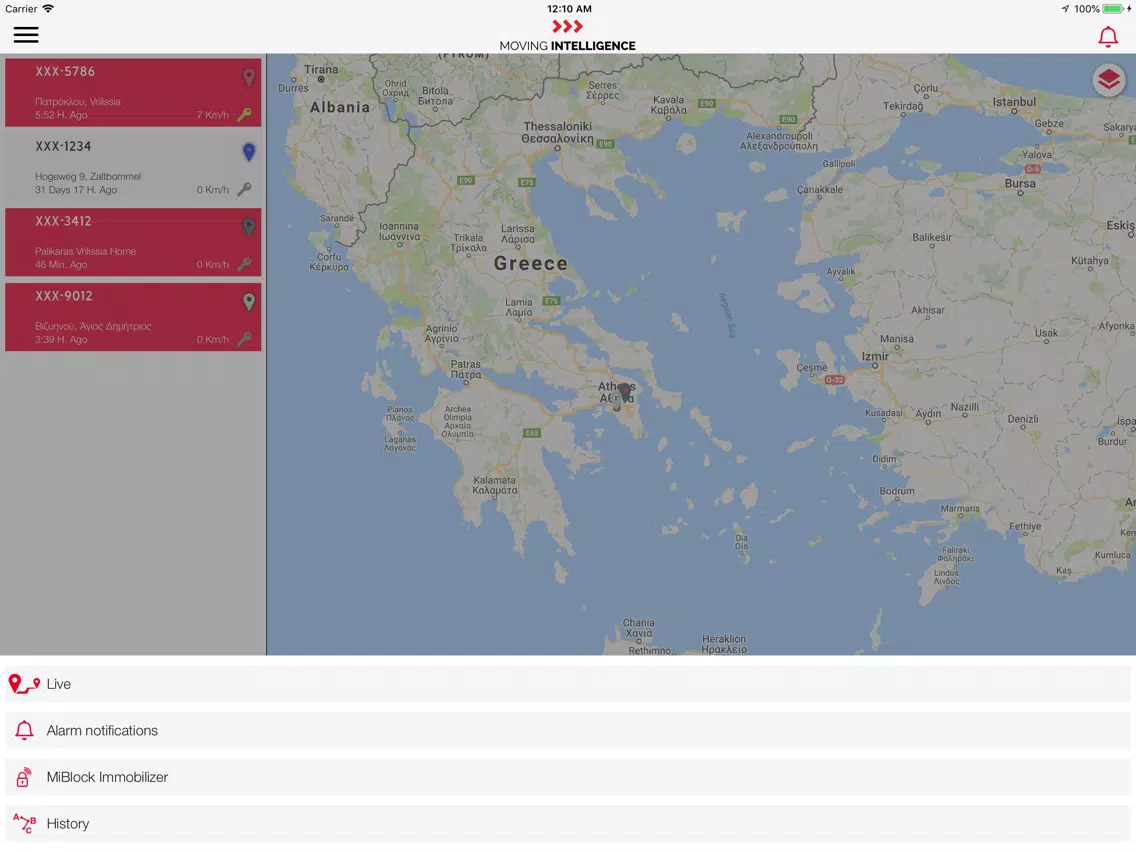Click Albania label on the map
This screenshot has height=852, width=1136.
point(340,107)
